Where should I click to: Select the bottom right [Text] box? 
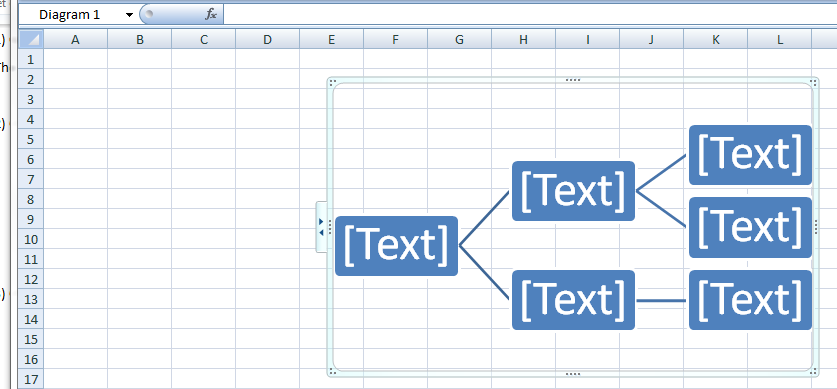coord(751,300)
